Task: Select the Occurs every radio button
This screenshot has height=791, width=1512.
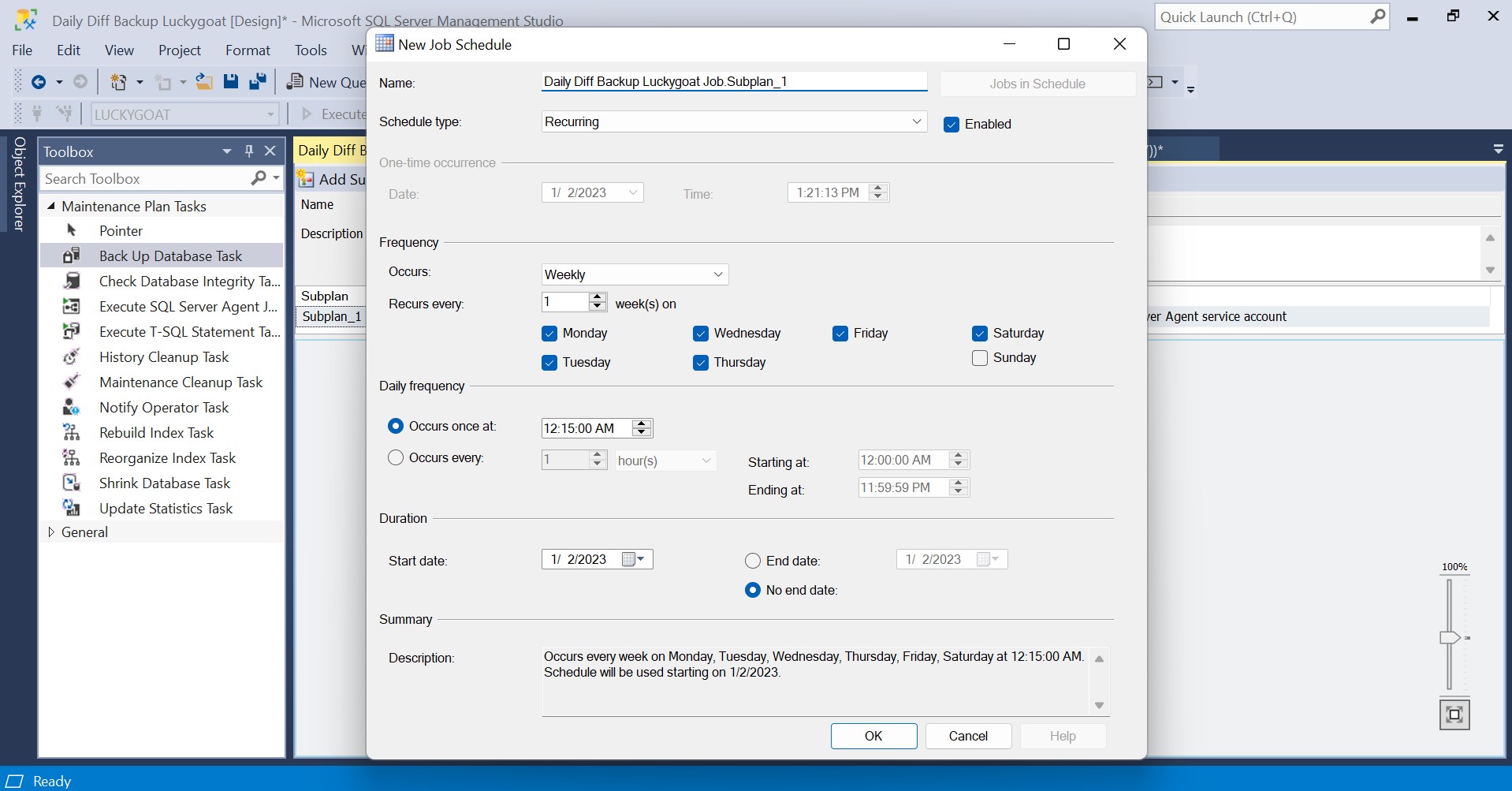Action: click(396, 457)
